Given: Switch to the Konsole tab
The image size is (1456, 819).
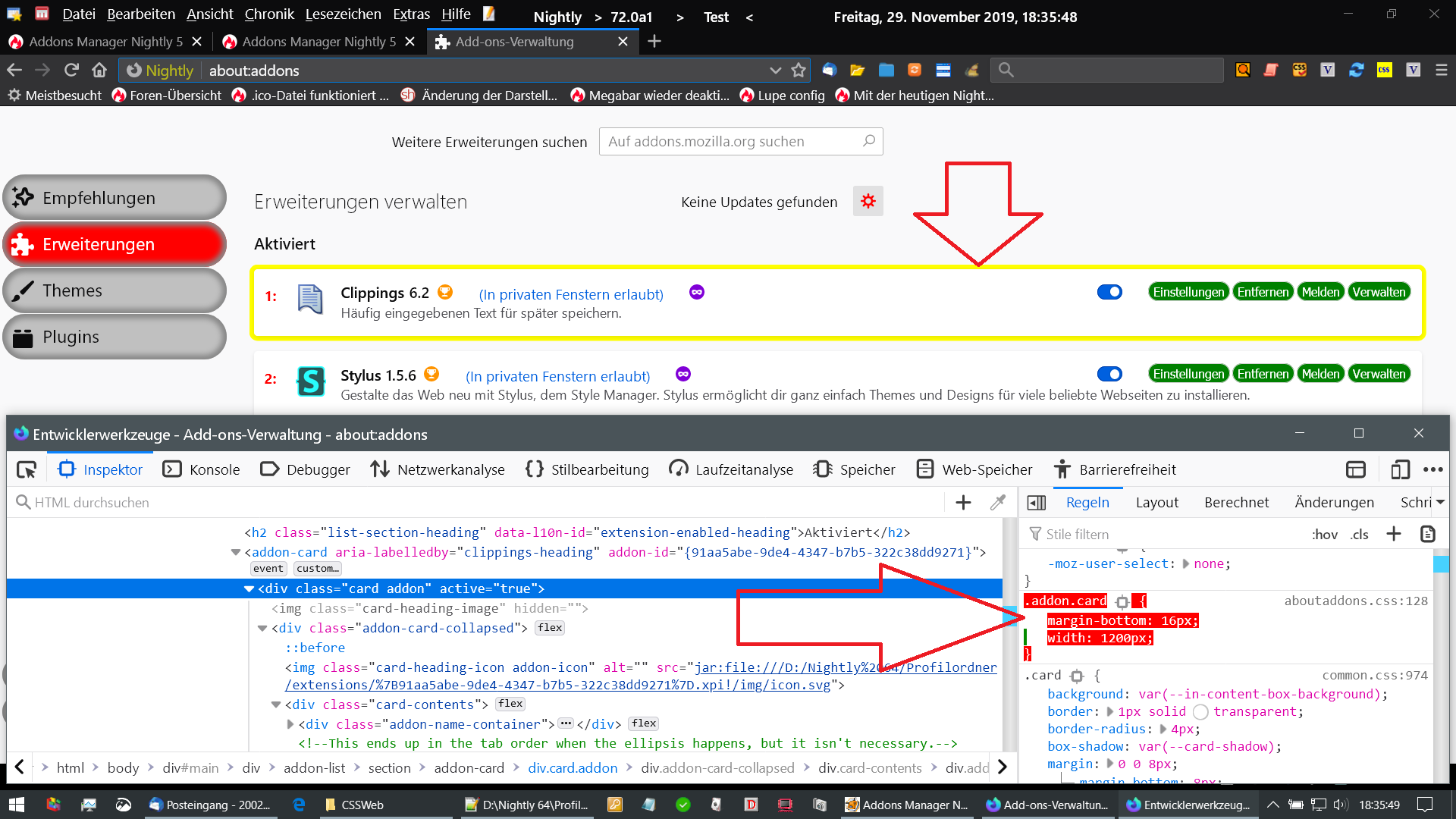Looking at the screenshot, I should coord(202,470).
